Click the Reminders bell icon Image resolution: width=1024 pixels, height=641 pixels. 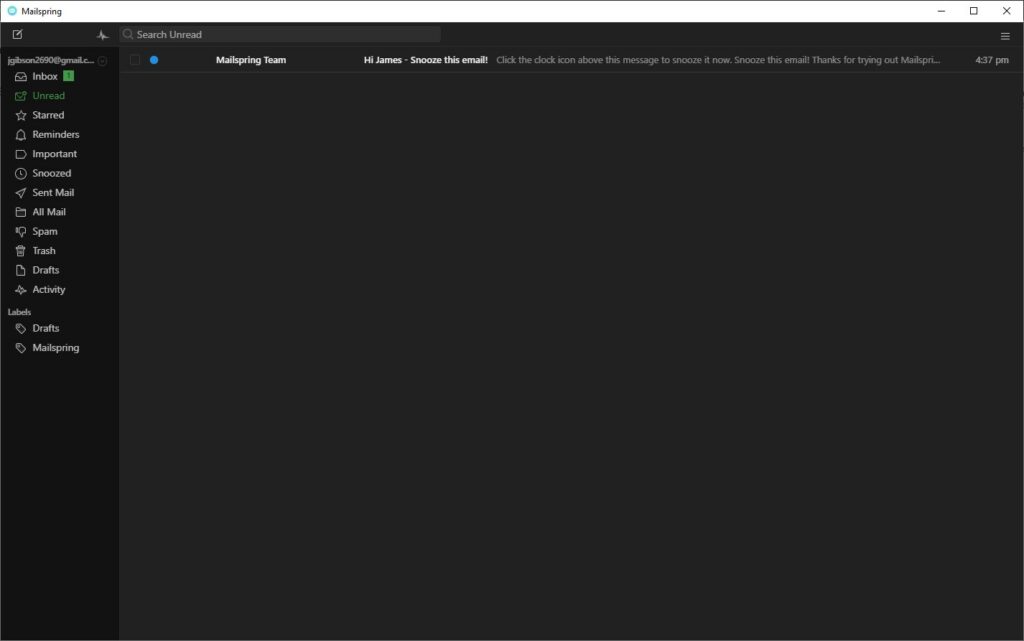(x=21, y=134)
